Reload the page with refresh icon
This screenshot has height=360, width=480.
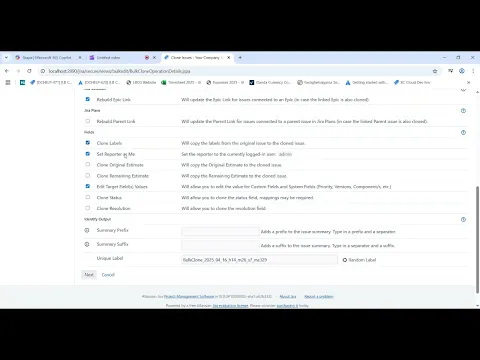(x=29, y=71)
